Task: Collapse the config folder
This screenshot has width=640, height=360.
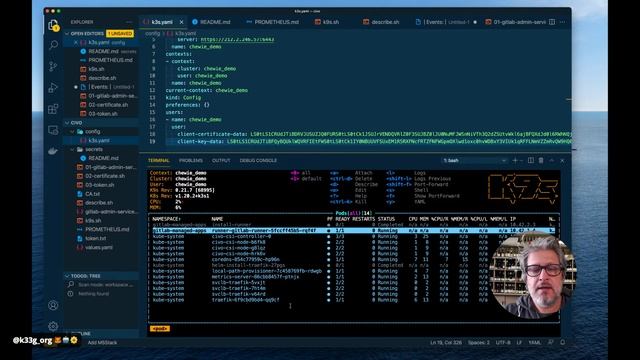Action: pos(72,131)
